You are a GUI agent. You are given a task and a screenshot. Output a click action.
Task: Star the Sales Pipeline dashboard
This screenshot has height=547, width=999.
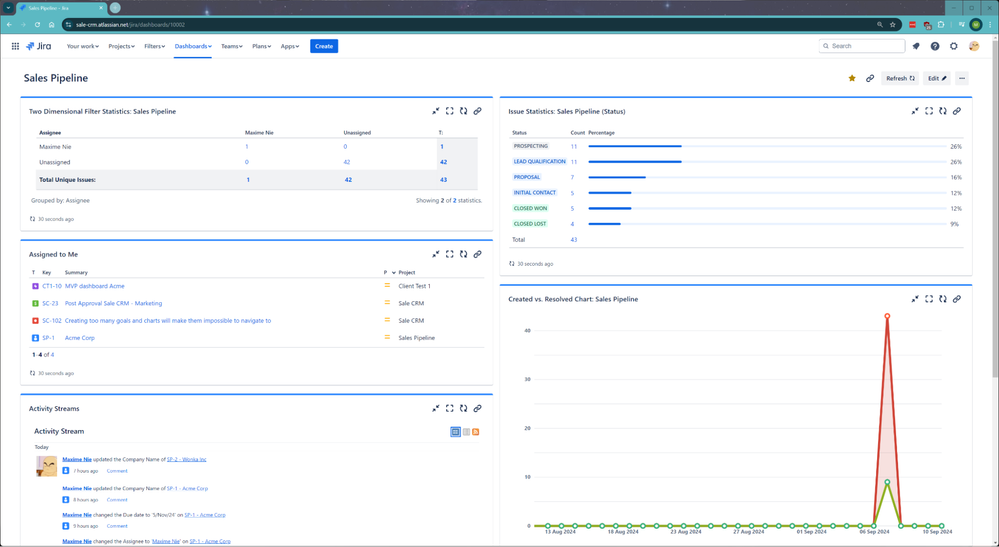point(852,78)
